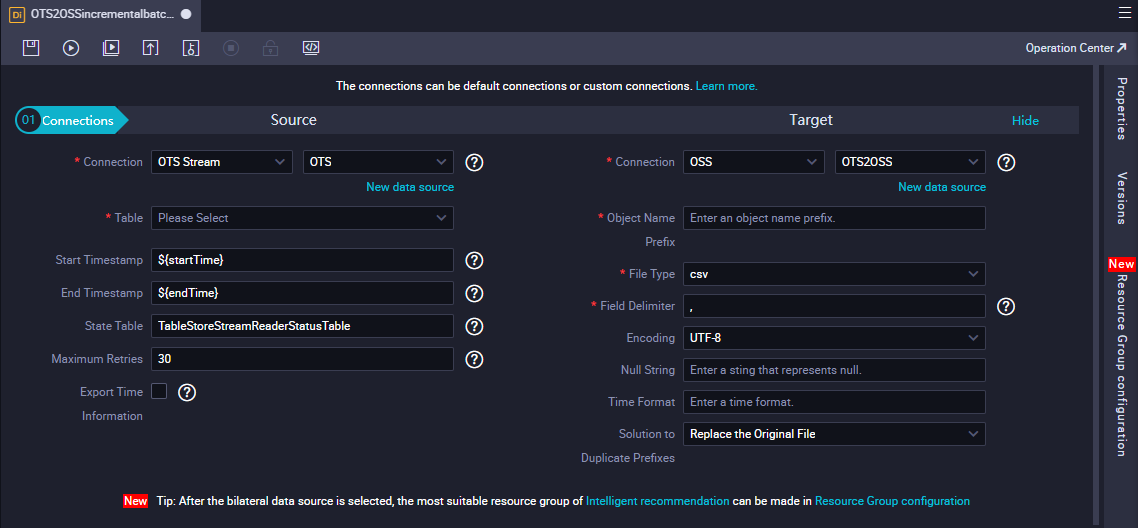The image size is (1138, 528).
Task: Click the 01 Connections step header
Action: click(x=71, y=120)
